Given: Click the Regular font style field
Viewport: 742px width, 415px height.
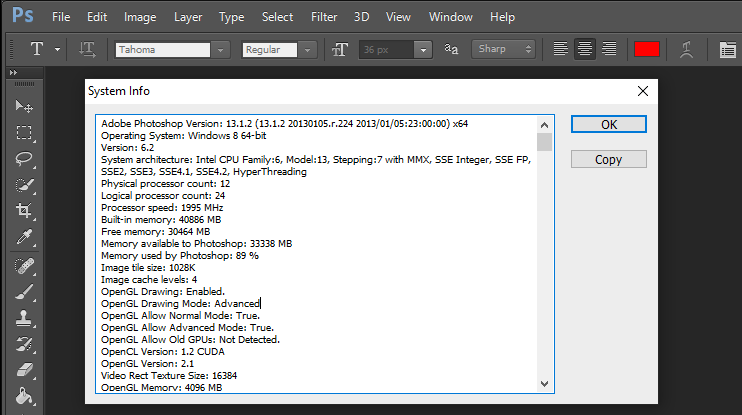Looking at the screenshot, I should 270,50.
